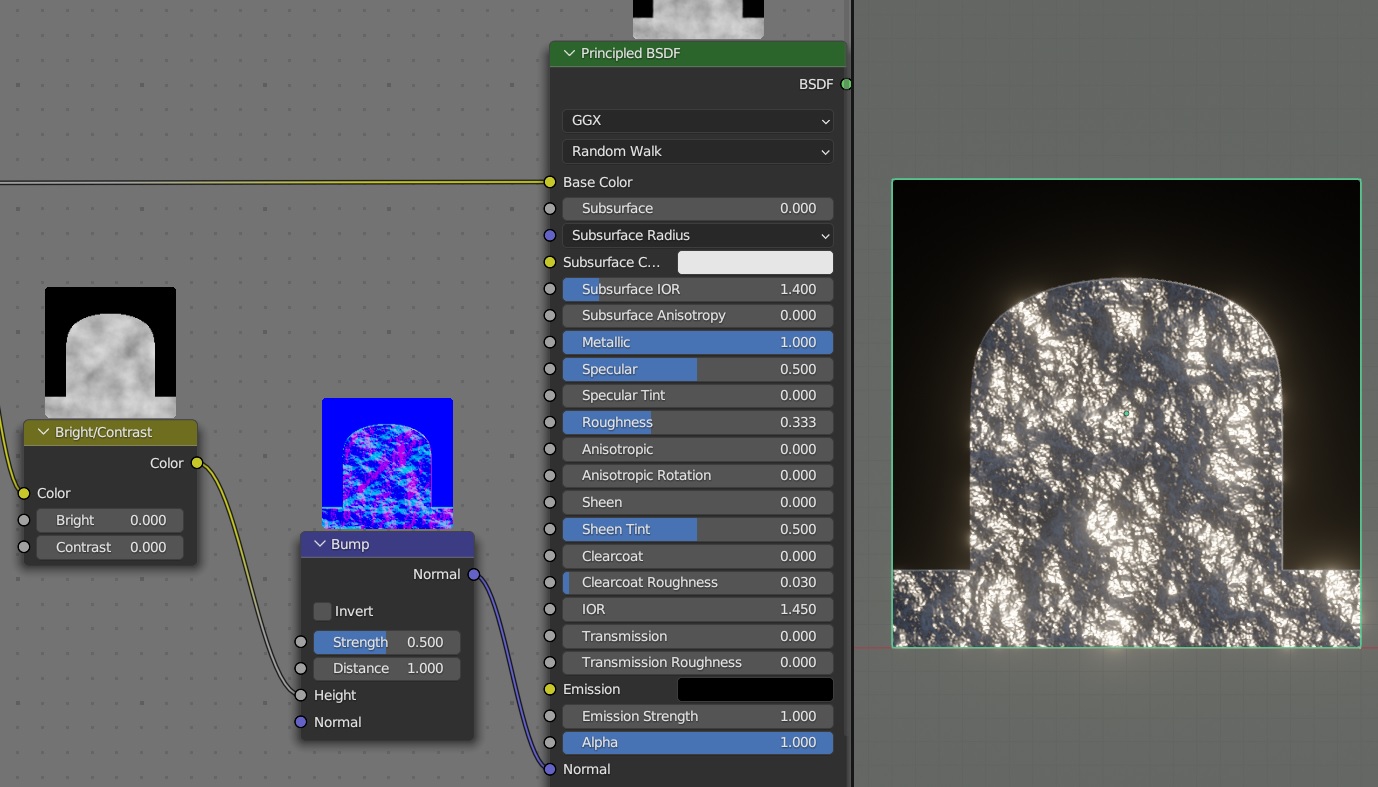
Task: Click the black Emission color swatch
Action: [754, 689]
